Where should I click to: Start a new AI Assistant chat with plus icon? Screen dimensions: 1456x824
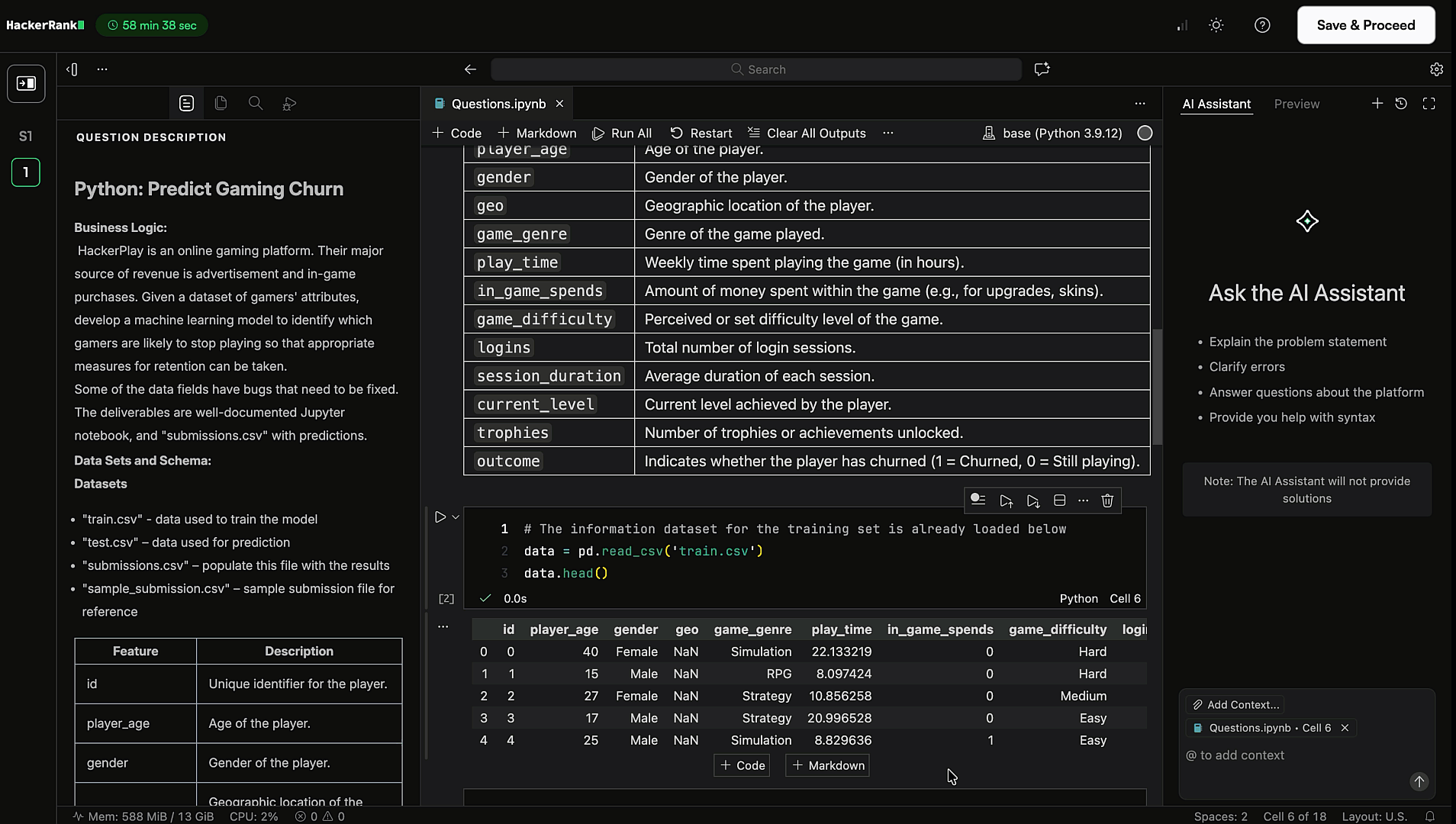1377,103
